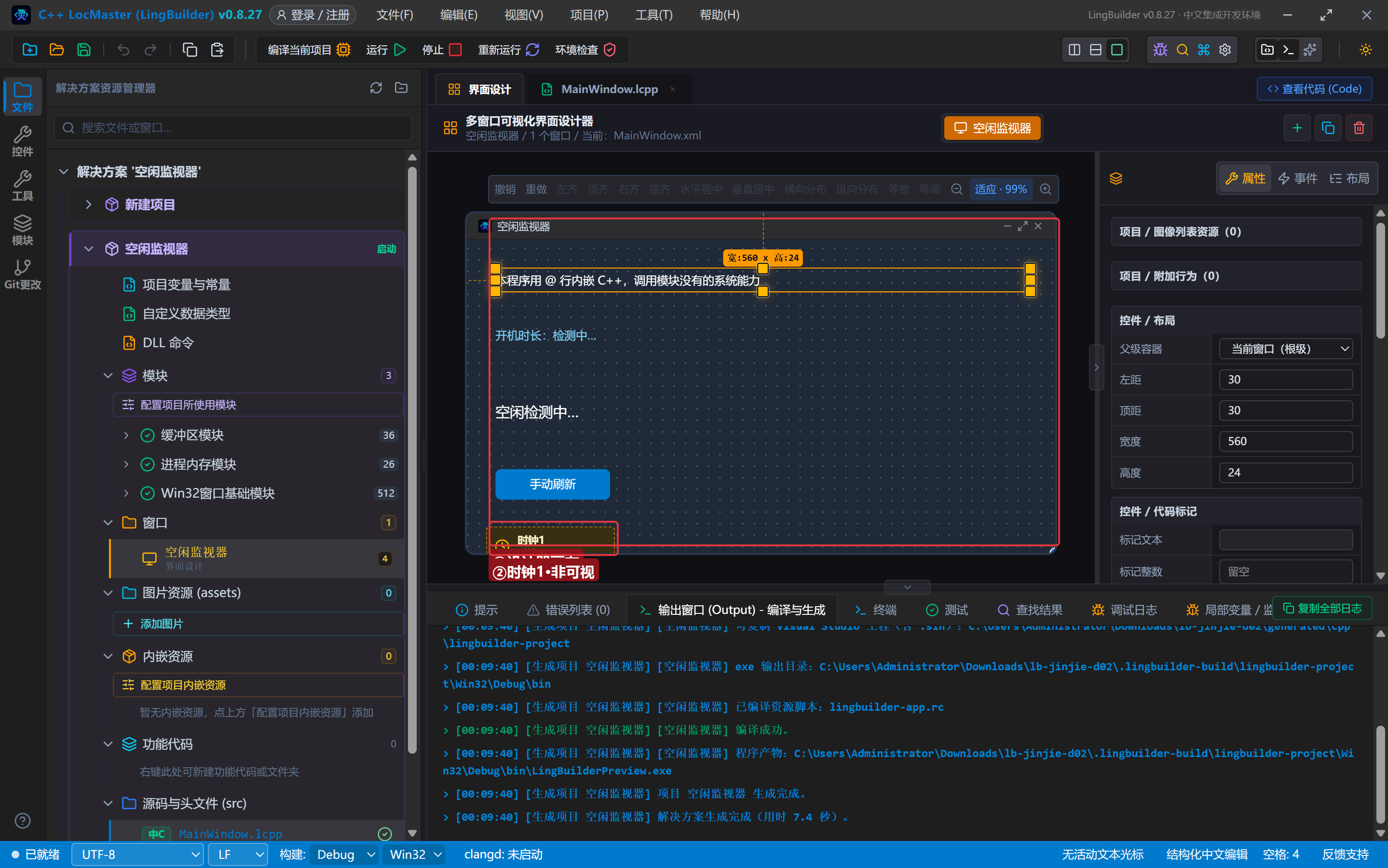Click the 宽度 input field
The image size is (1388, 868).
pos(1286,441)
